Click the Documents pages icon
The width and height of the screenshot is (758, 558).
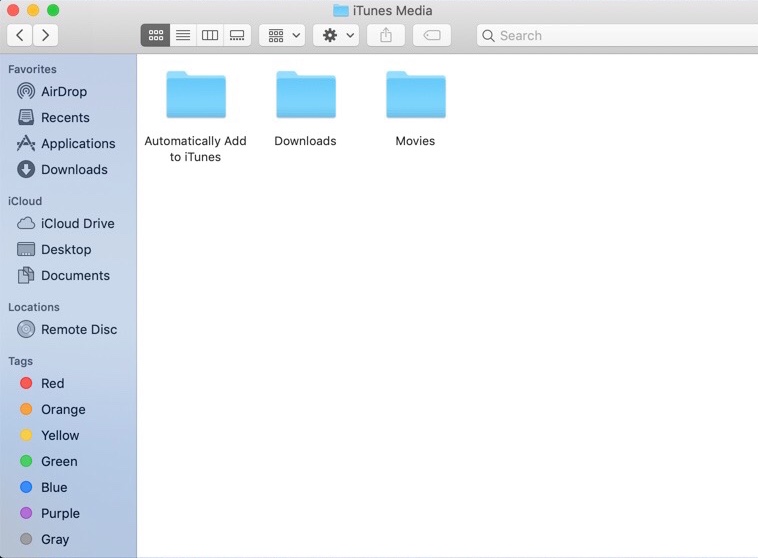point(26,275)
